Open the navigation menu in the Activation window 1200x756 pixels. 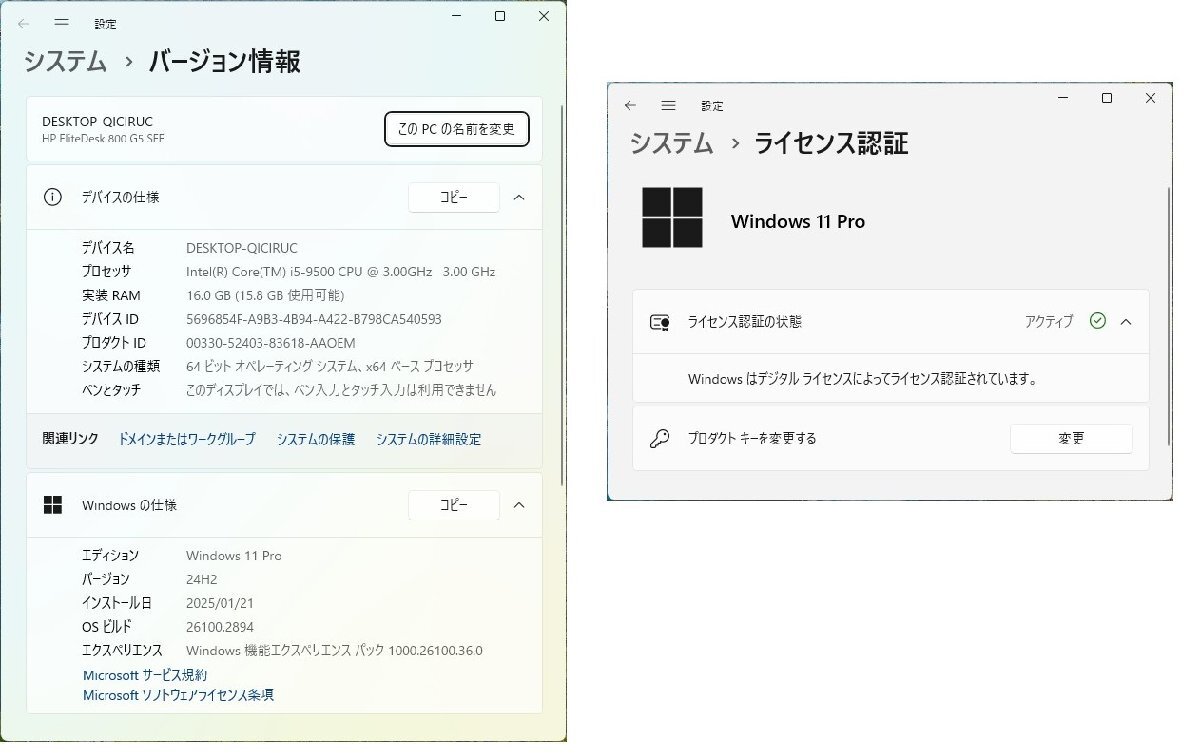click(x=669, y=105)
